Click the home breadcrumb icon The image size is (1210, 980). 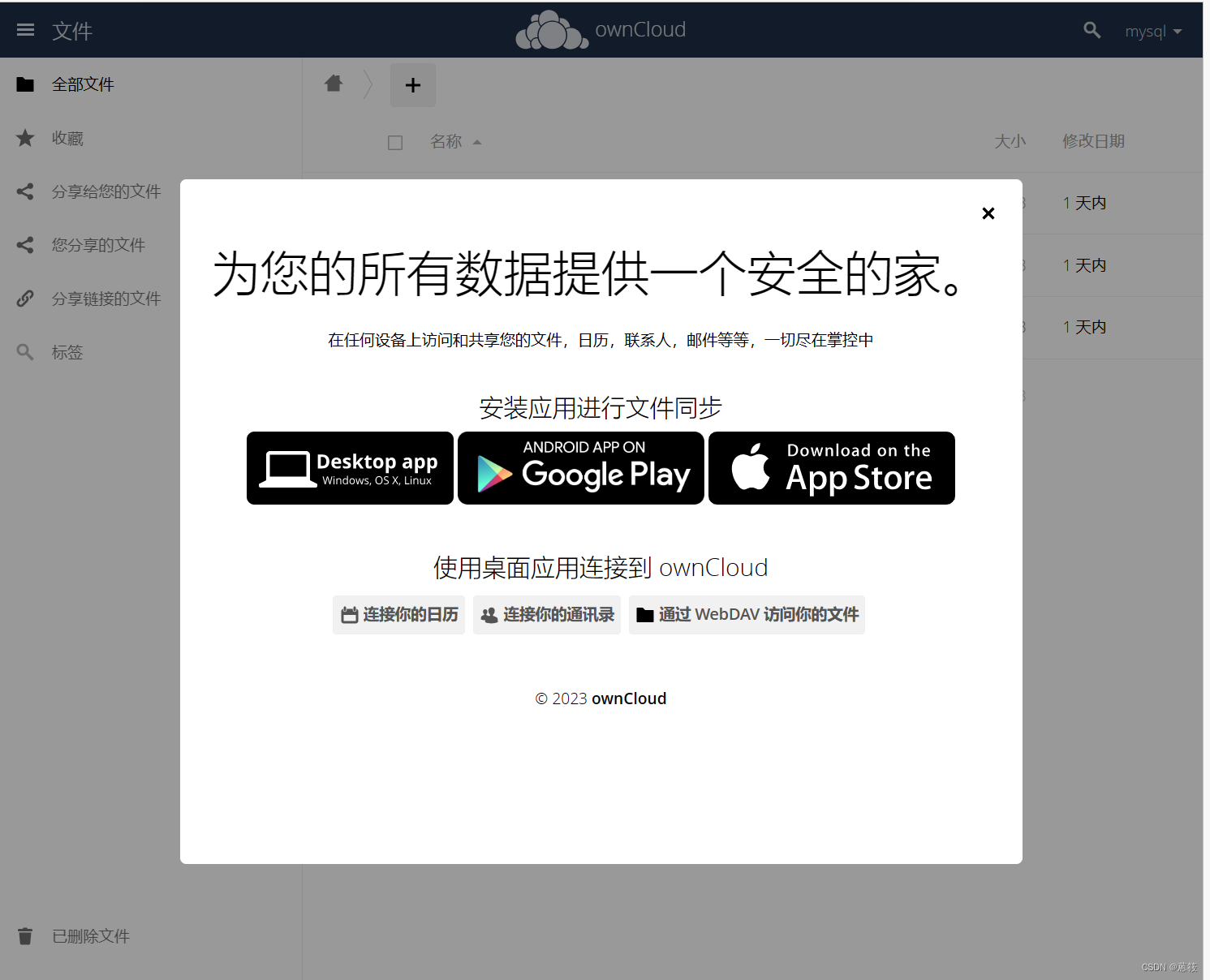(x=334, y=84)
